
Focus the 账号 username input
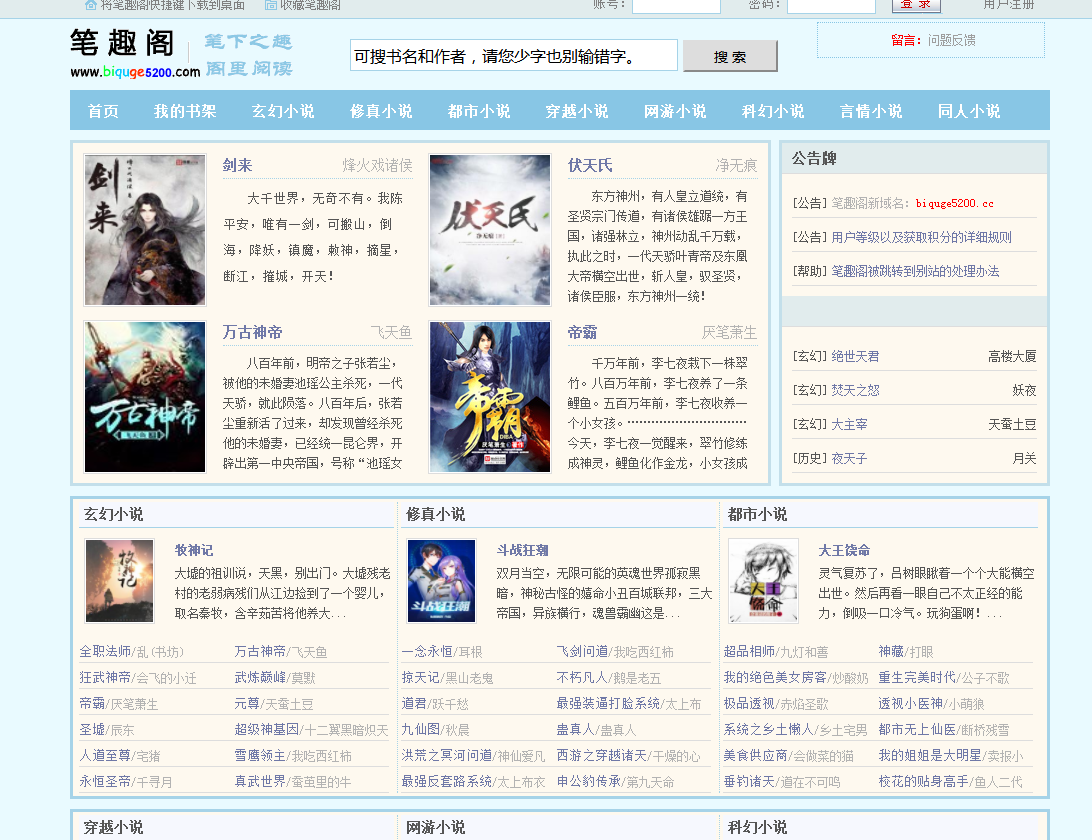coord(676,6)
